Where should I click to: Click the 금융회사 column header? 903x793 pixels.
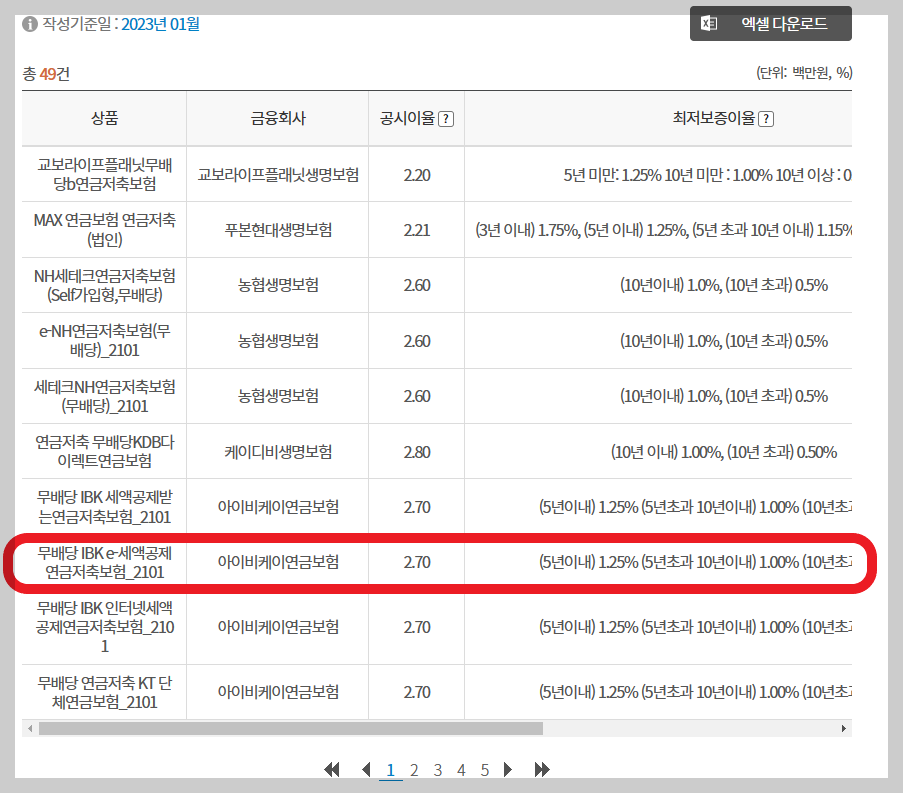(x=278, y=118)
